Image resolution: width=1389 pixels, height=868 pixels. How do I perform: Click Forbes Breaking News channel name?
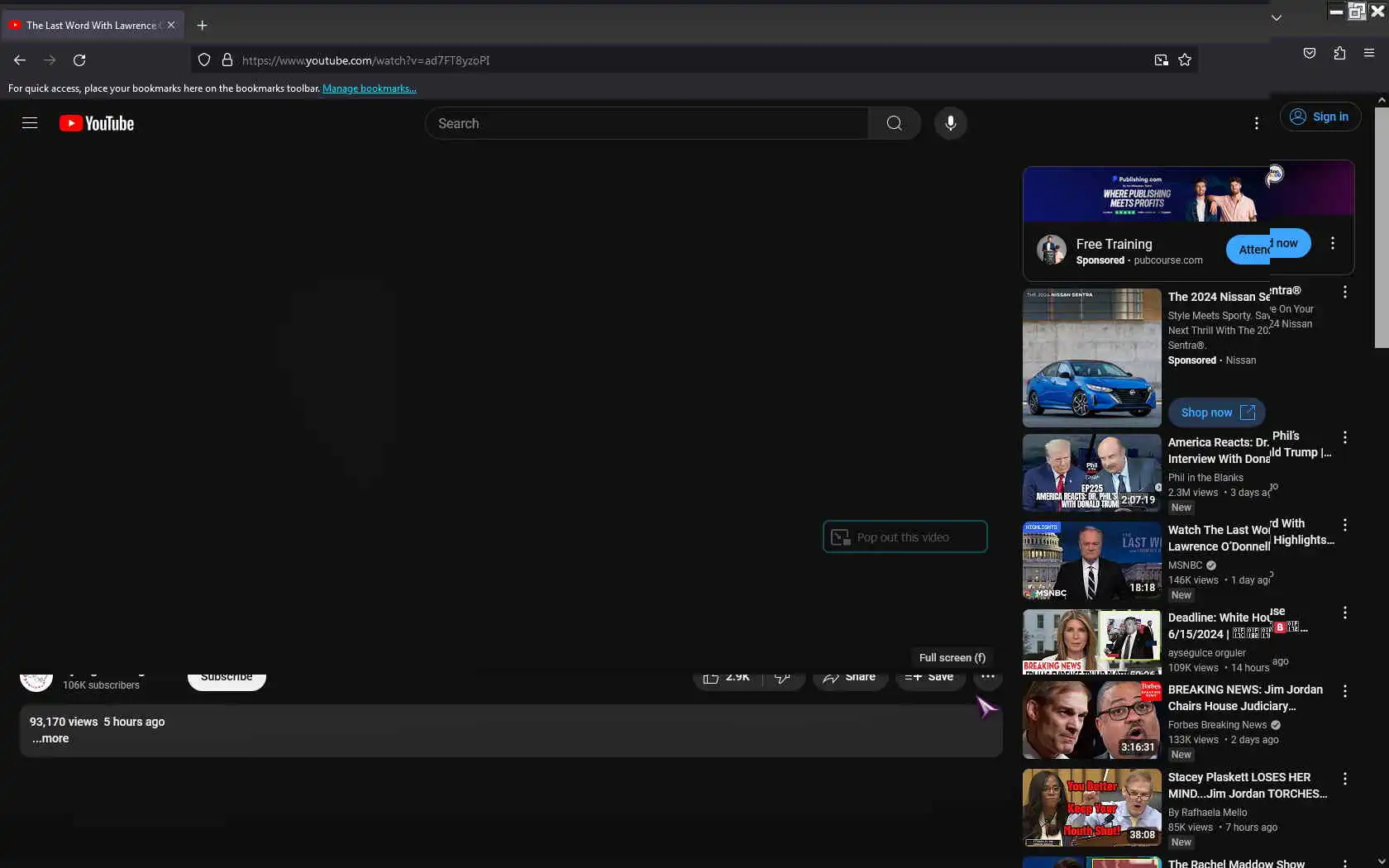pyautogui.click(x=1217, y=725)
